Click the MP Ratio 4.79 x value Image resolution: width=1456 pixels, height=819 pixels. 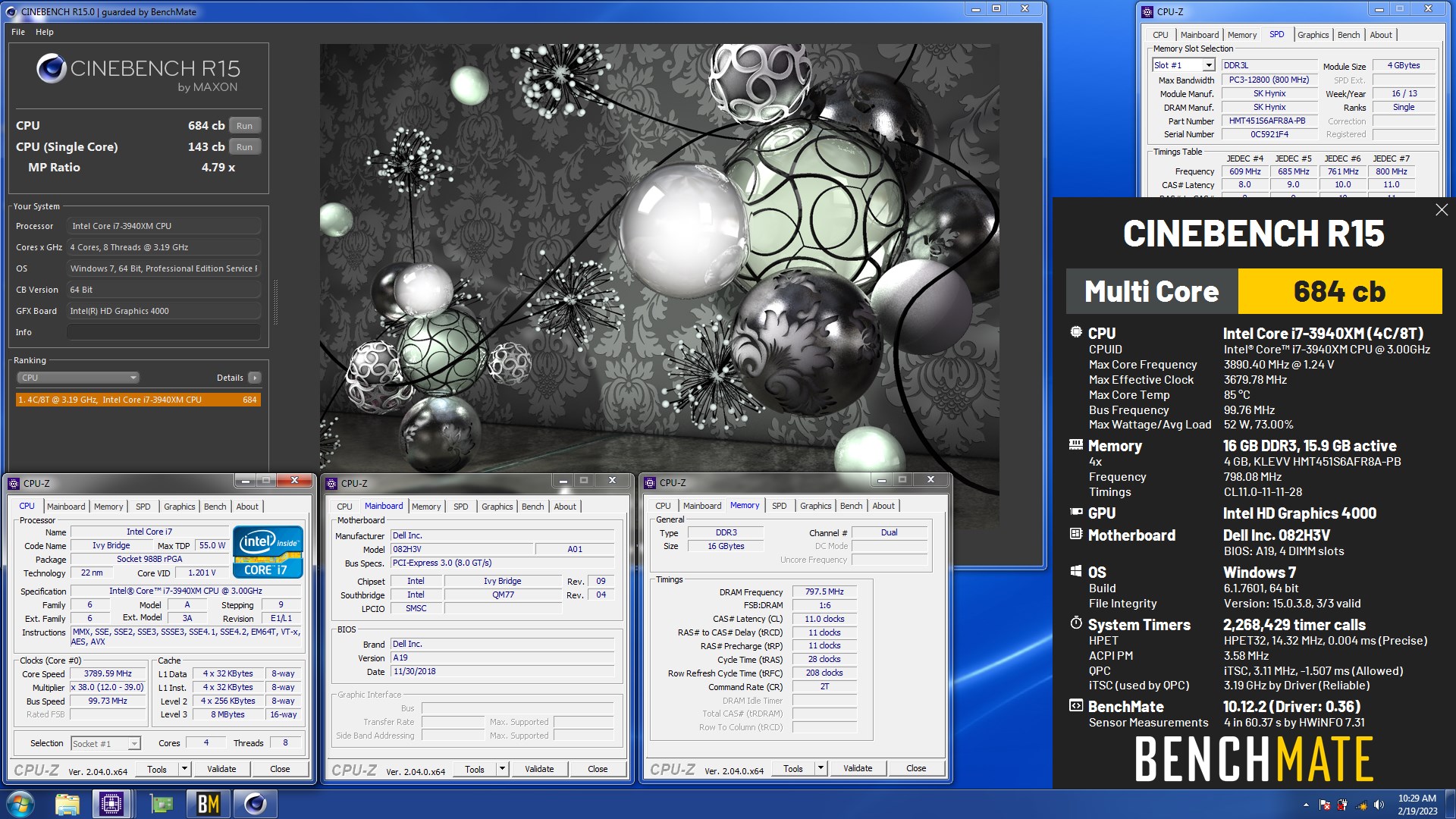pyautogui.click(x=218, y=168)
